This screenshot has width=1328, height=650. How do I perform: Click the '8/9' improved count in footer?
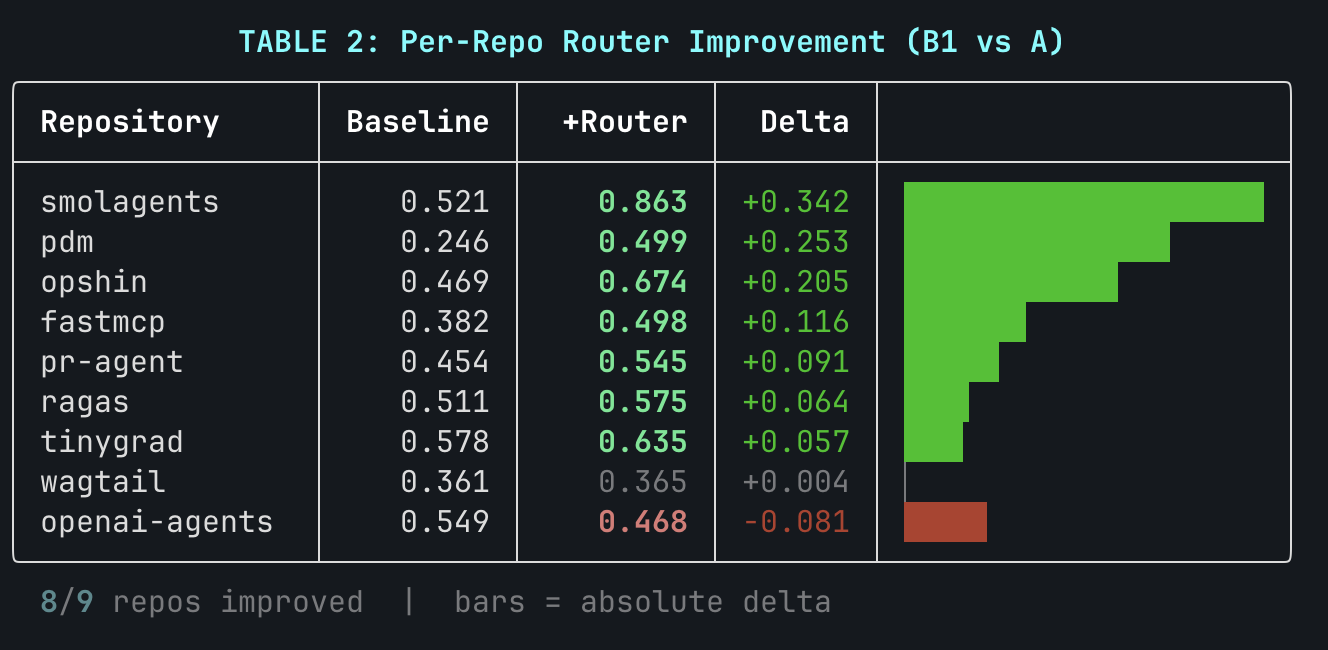(x=67, y=602)
